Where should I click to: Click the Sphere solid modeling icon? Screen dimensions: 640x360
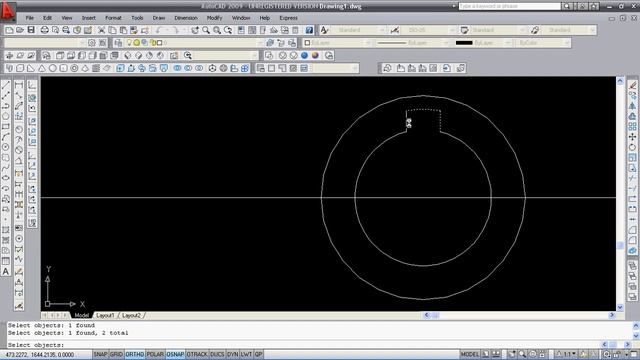[53, 68]
